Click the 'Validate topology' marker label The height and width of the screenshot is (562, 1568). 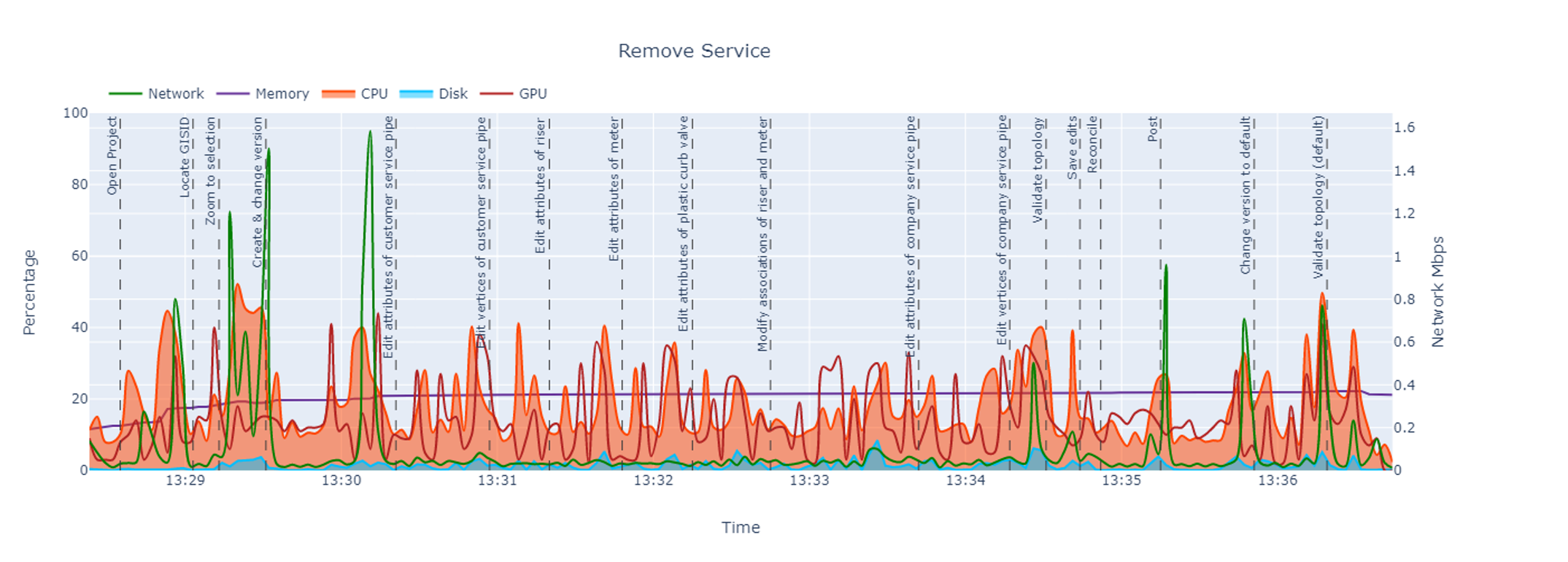click(1038, 169)
